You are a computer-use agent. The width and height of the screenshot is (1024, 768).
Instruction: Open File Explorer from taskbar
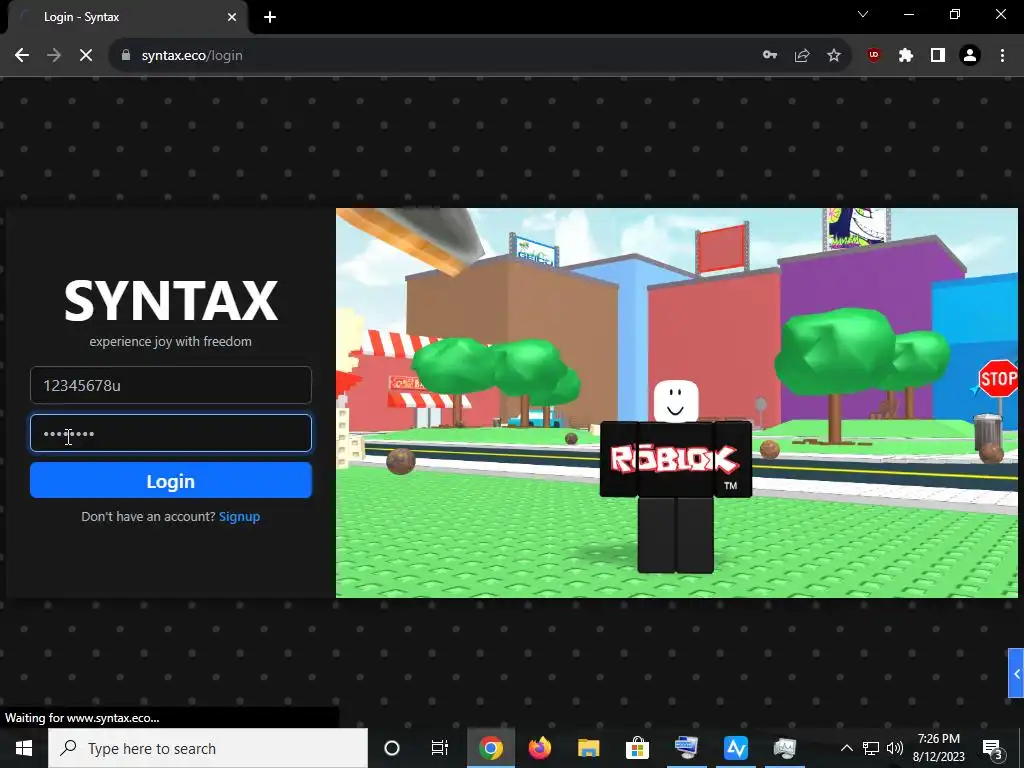click(x=588, y=748)
